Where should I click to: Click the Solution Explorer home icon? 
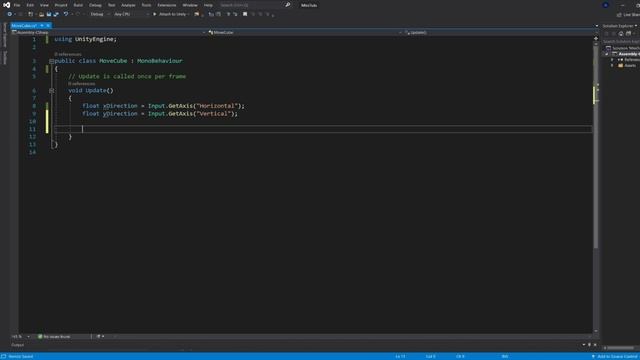click(621, 33)
